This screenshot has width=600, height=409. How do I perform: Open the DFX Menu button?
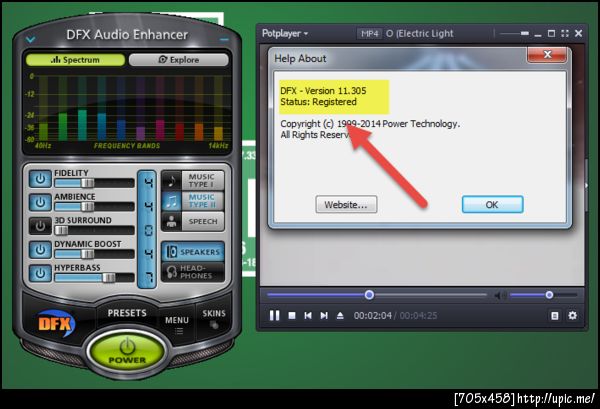pyautogui.click(x=177, y=324)
